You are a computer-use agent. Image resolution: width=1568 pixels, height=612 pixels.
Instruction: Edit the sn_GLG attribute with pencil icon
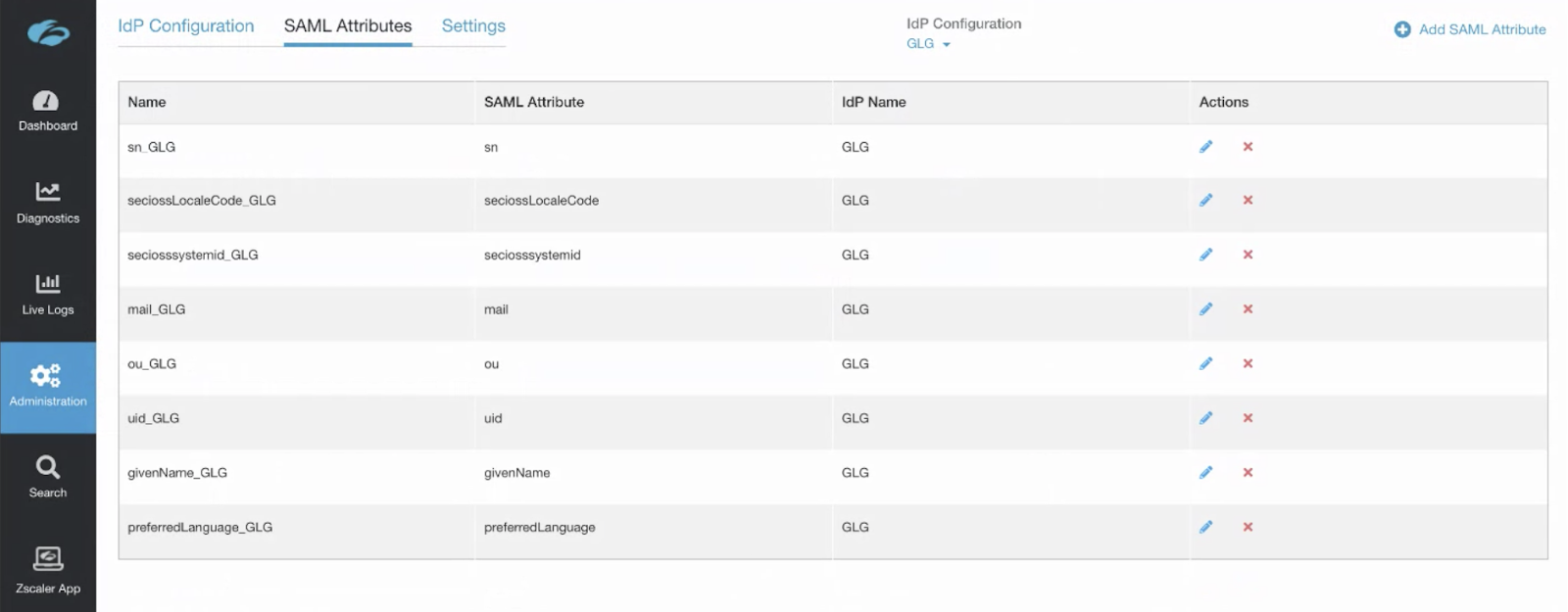tap(1205, 147)
